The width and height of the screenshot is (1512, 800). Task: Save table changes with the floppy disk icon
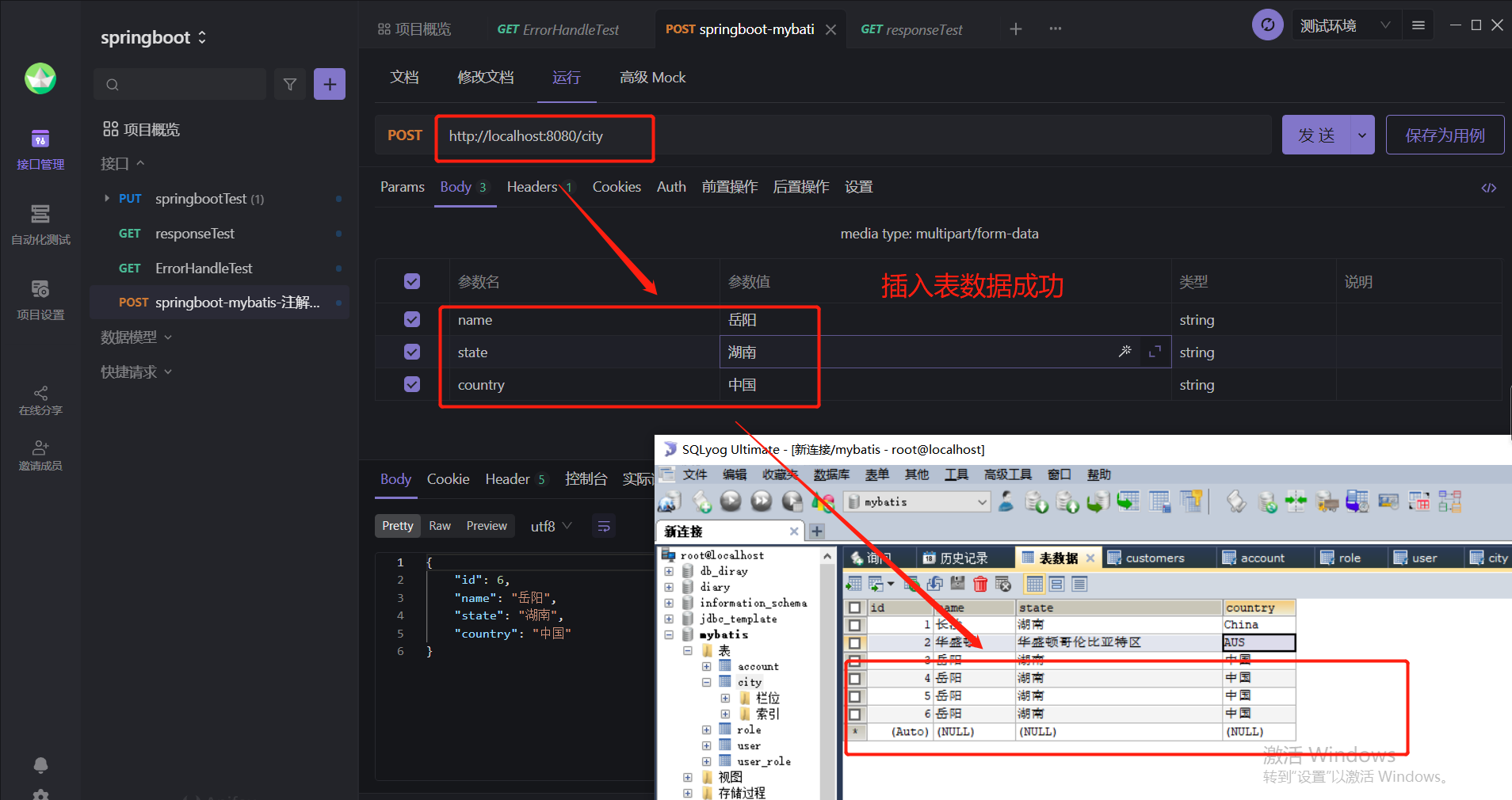coord(957,584)
